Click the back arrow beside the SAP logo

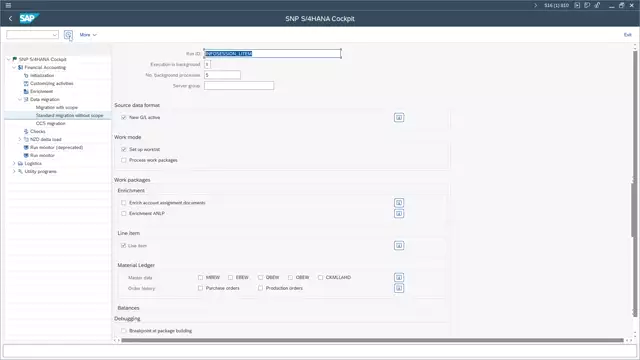point(10,18)
